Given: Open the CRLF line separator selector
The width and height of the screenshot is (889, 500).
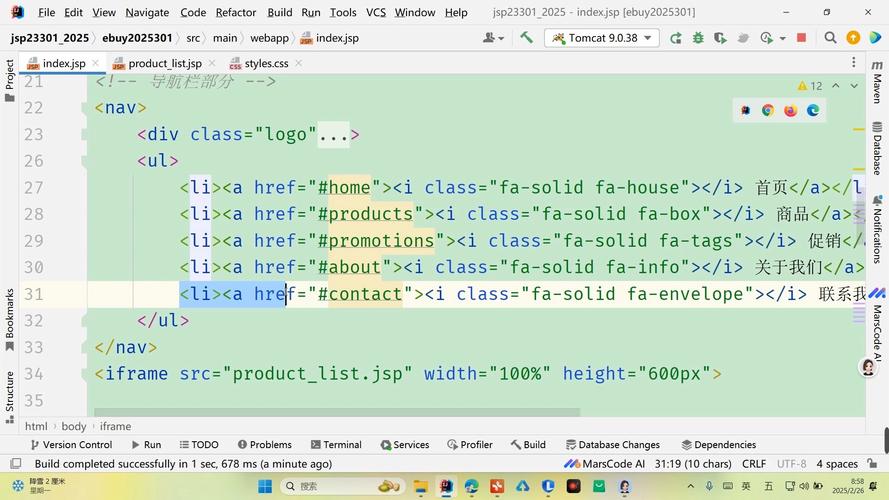Looking at the screenshot, I should 754,464.
